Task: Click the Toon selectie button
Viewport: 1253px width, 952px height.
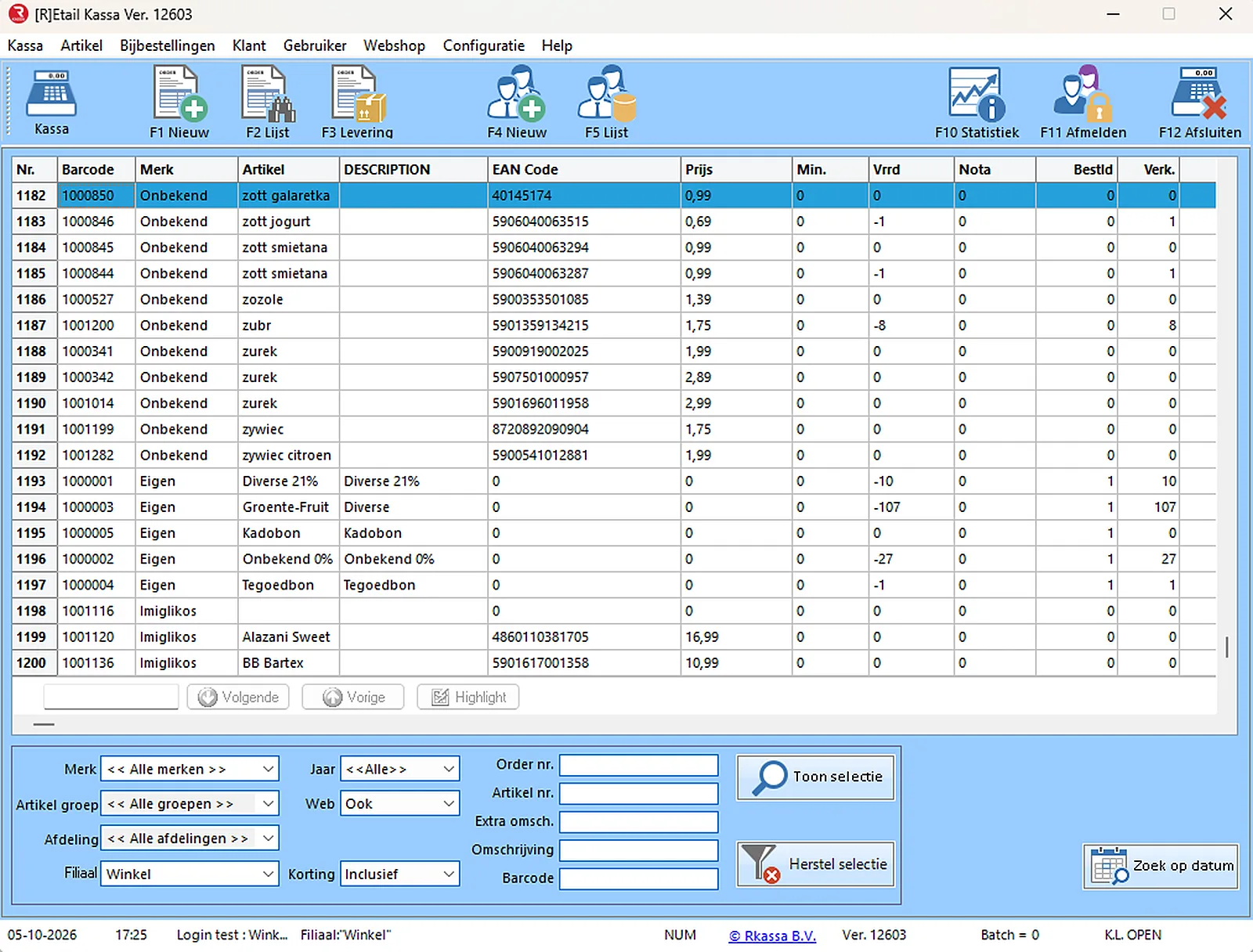Action: 815,777
